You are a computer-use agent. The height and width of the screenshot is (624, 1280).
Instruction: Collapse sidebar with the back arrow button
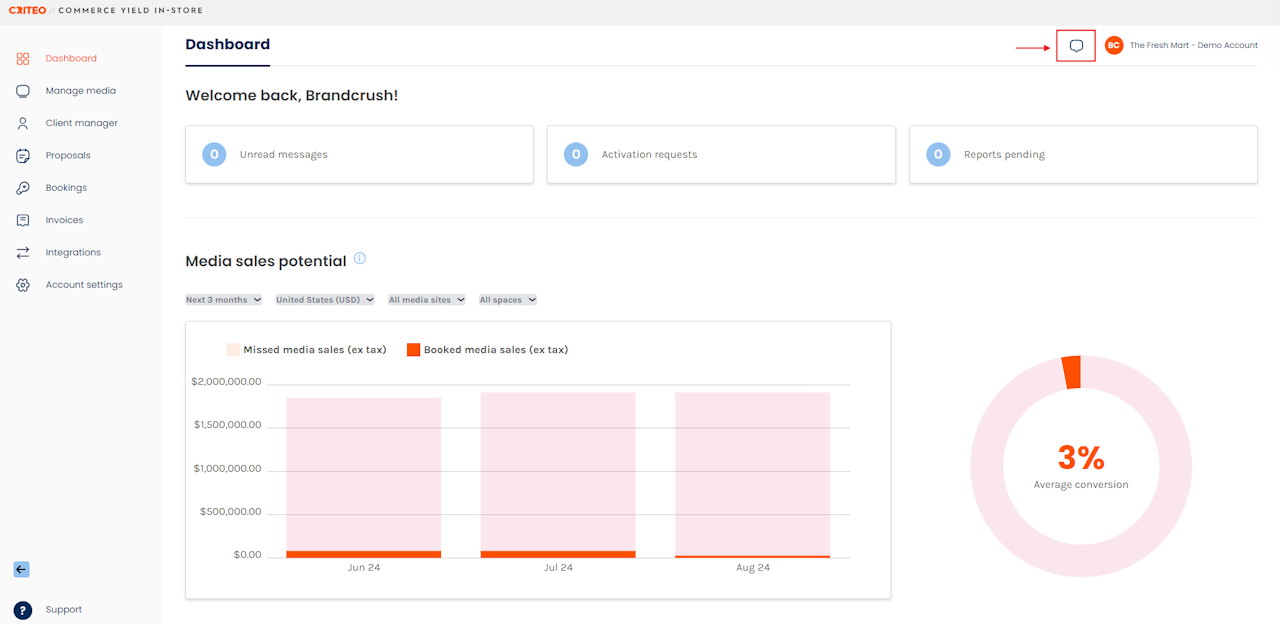22,569
